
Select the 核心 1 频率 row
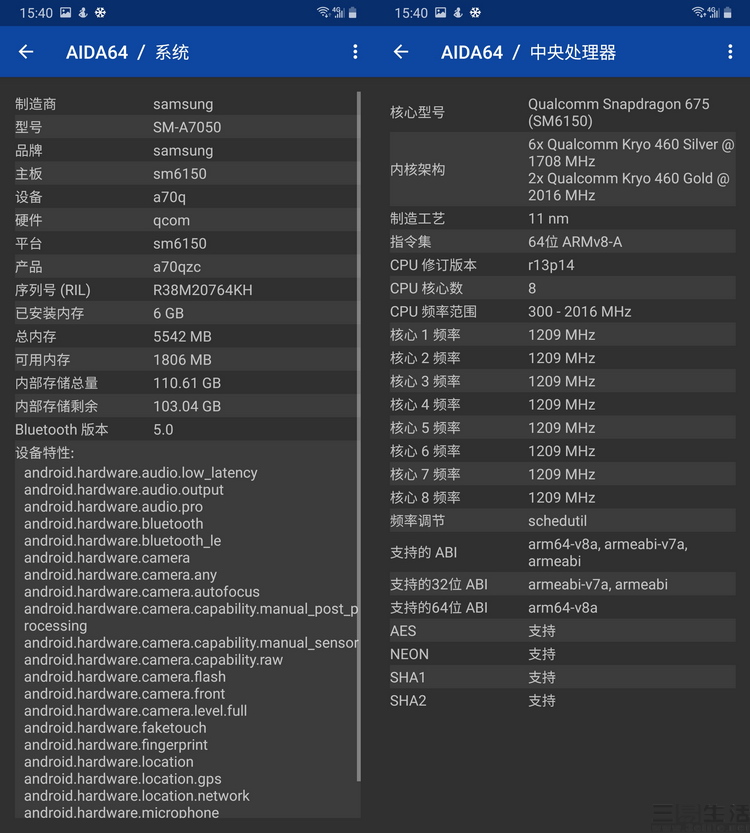pyautogui.click(x=562, y=335)
